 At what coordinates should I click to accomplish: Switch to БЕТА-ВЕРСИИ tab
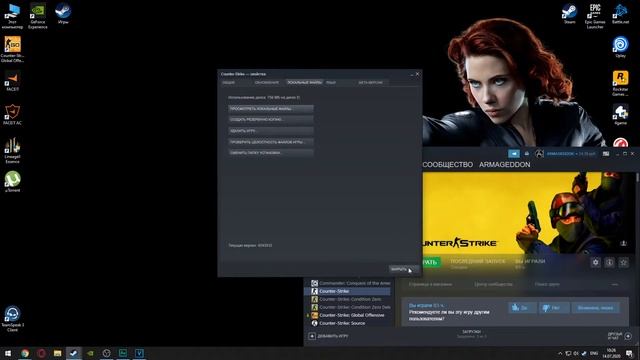[370, 82]
